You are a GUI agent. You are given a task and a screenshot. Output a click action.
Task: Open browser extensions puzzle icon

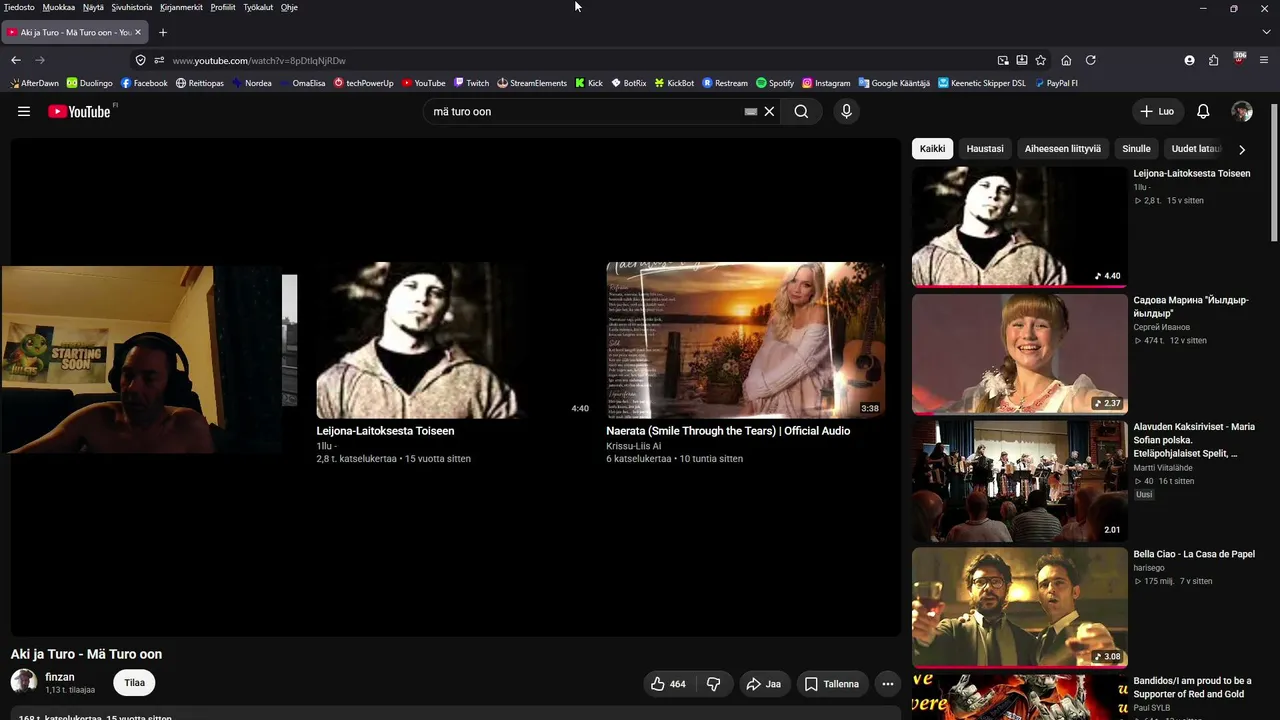(x=1214, y=60)
